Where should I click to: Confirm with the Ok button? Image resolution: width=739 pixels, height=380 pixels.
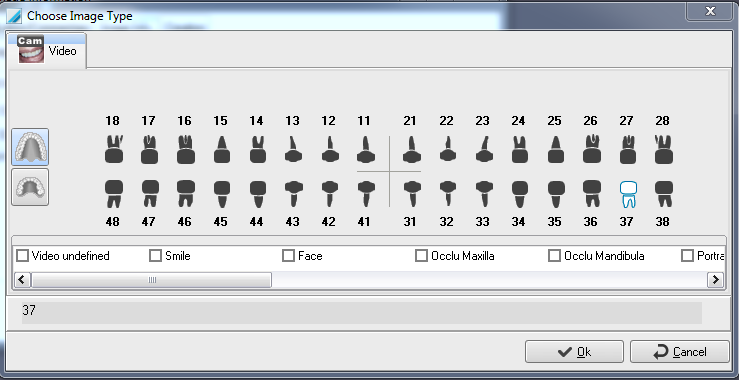point(574,352)
